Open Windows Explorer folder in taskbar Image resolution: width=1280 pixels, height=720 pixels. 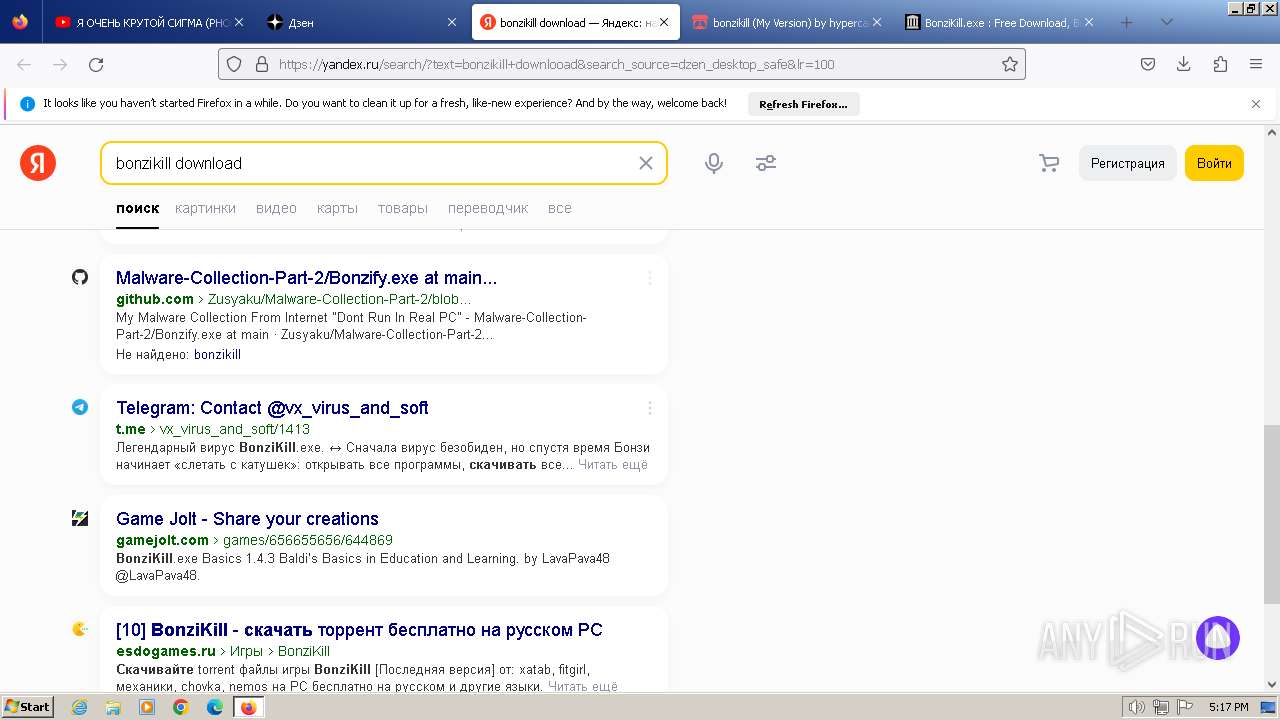click(x=113, y=707)
